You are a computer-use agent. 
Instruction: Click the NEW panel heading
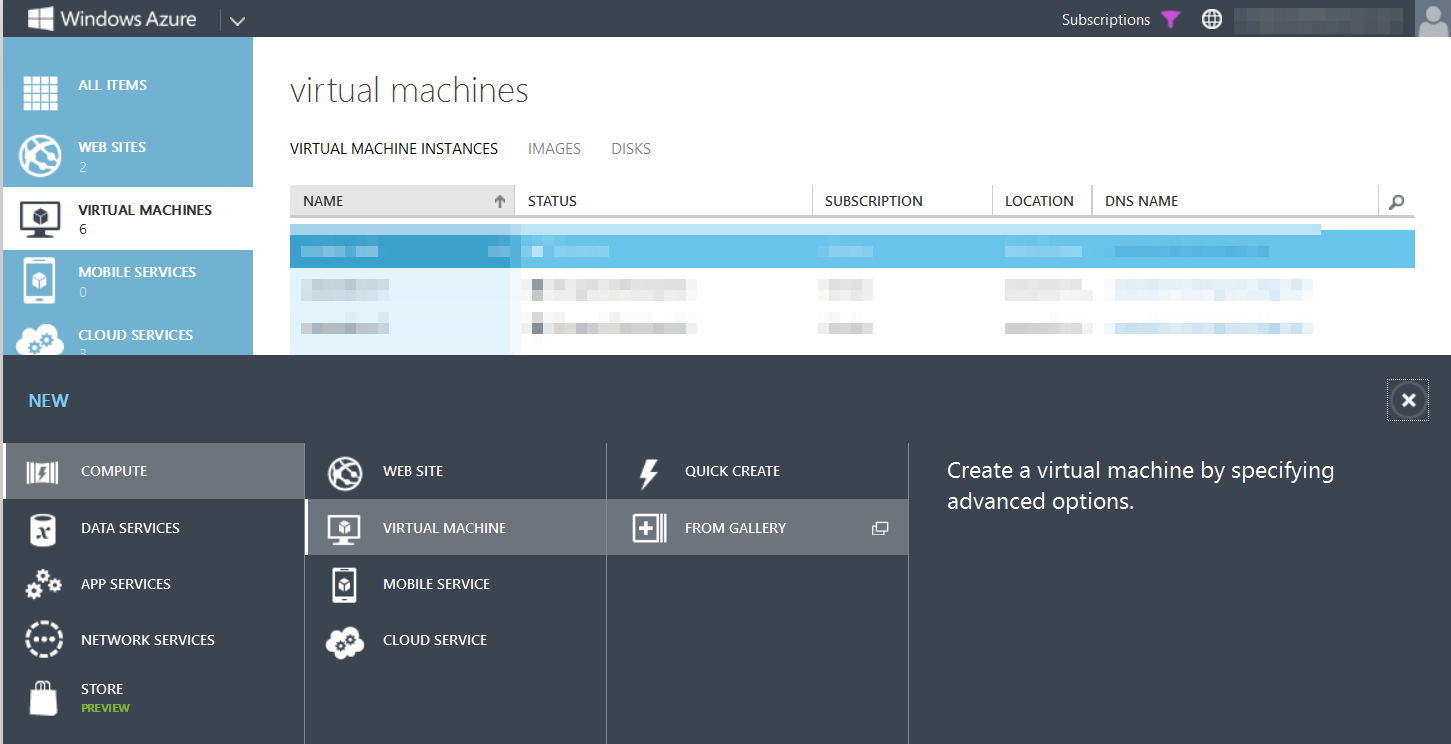coord(49,401)
